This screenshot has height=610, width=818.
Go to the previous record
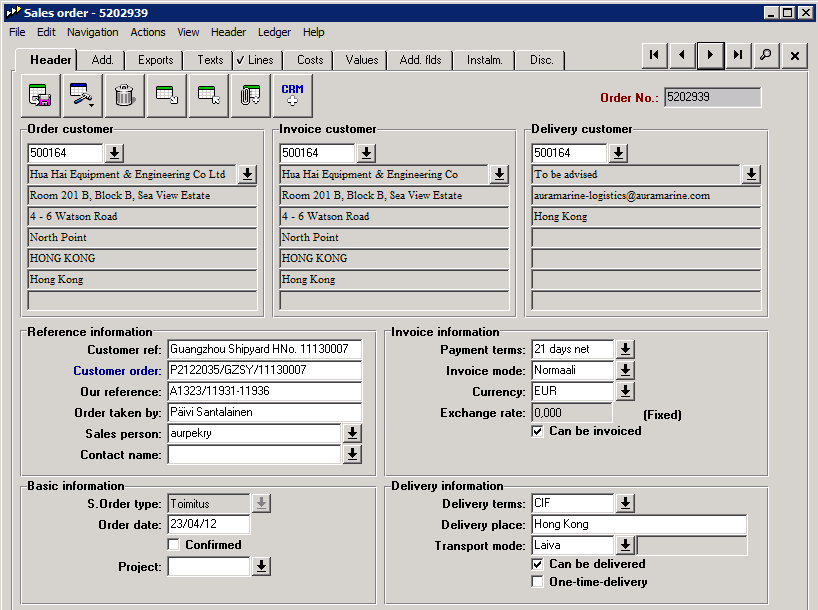[x=682, y=55]
